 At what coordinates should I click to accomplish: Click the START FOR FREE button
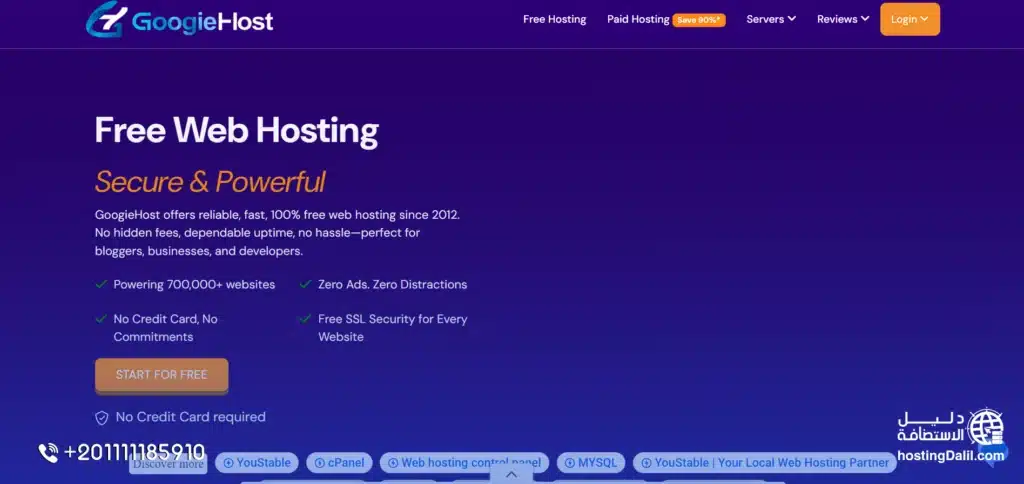tap(161, 375)
